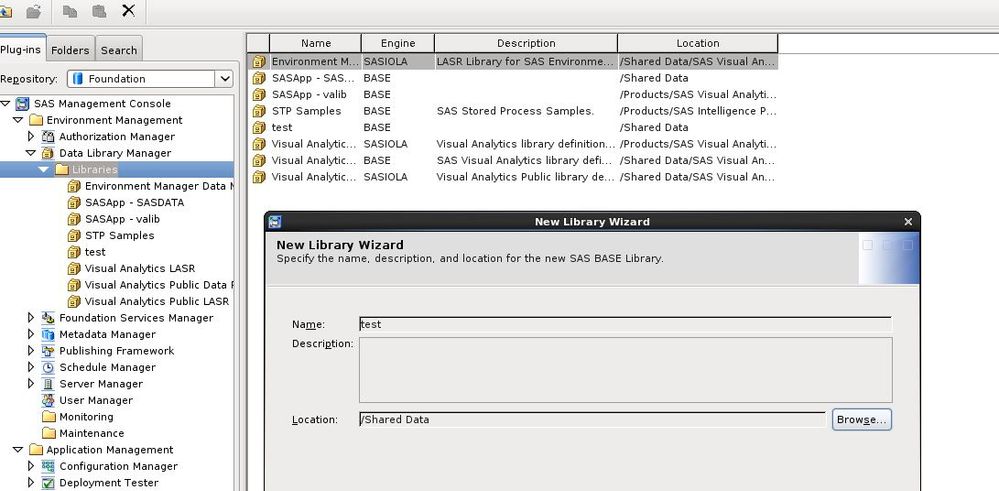Click the Schedule Manager clock icon

[x=48, y=367]
